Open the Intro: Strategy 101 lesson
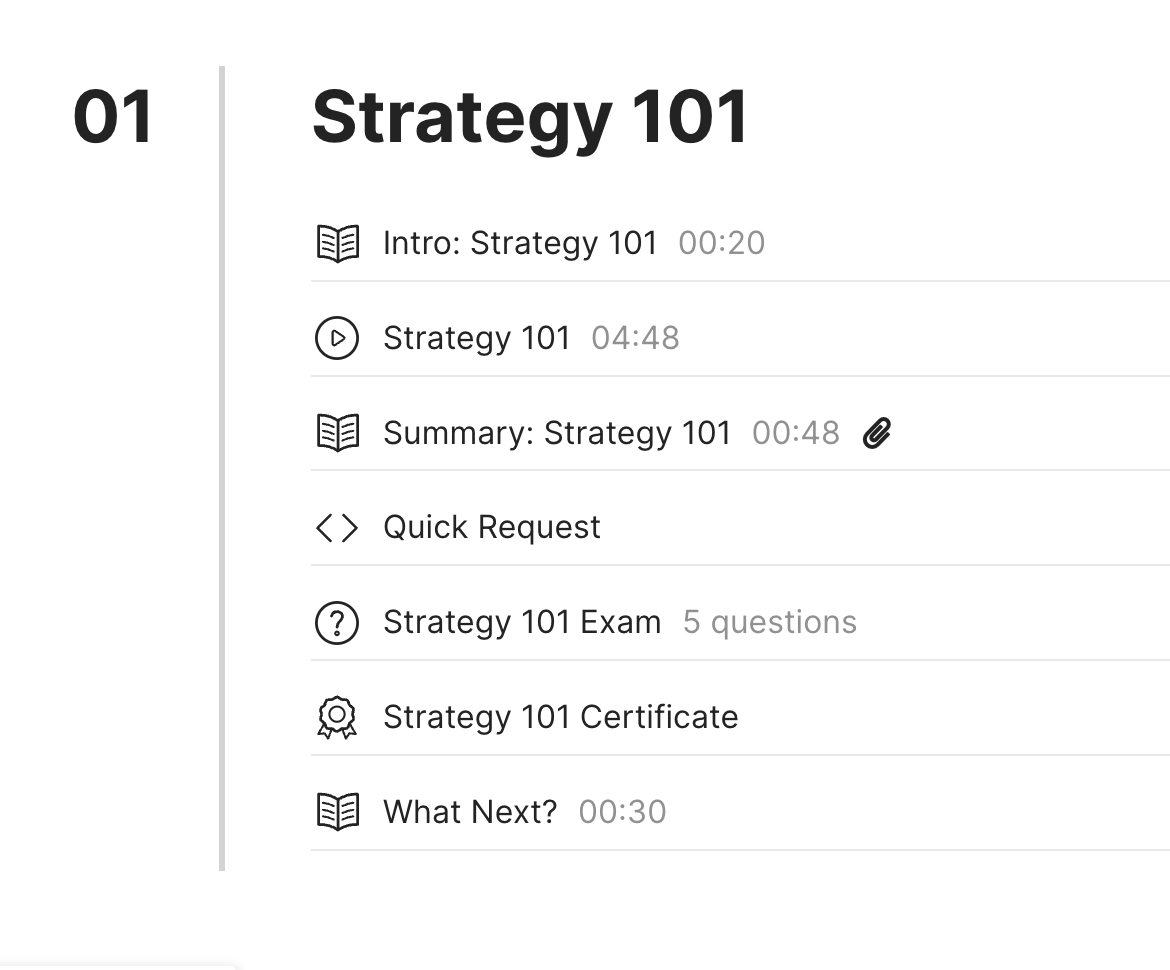 point(520,242)
